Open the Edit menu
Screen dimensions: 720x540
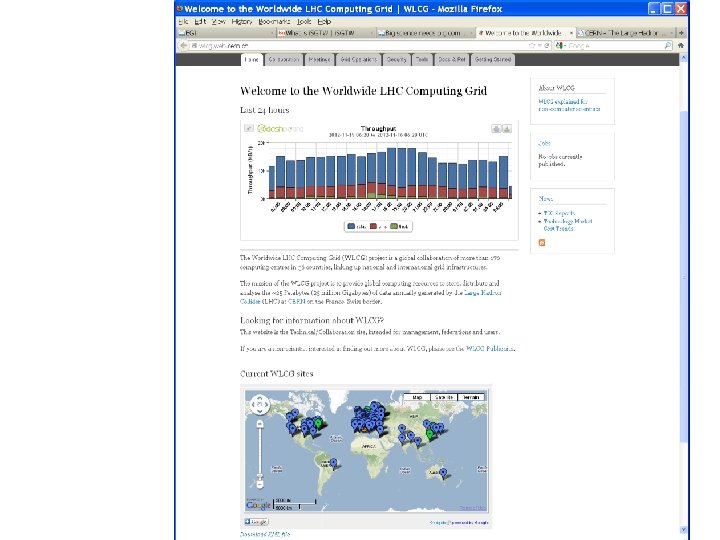pos(200,22)
